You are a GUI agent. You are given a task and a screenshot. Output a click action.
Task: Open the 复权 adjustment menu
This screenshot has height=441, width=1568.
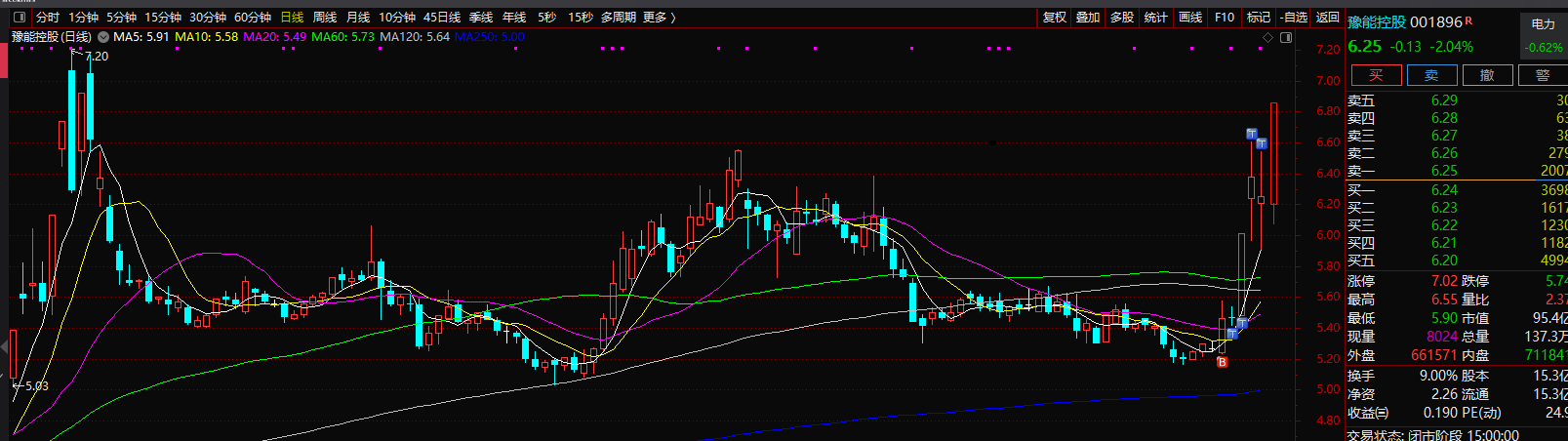(x=1055, y=18)
